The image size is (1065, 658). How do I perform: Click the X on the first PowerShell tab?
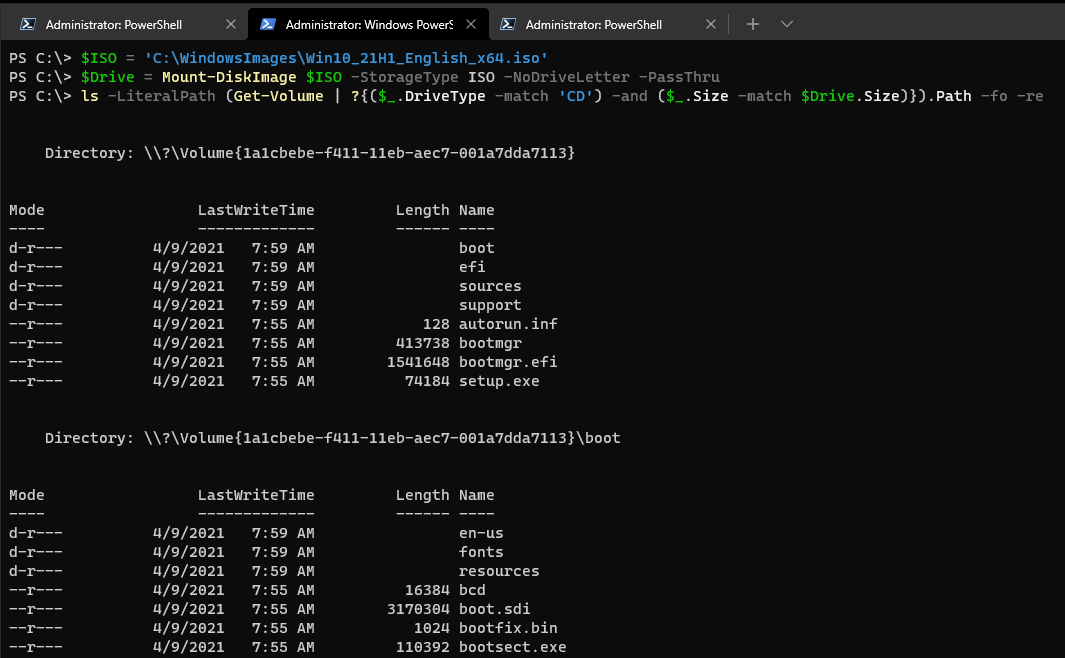pos(231,22)
